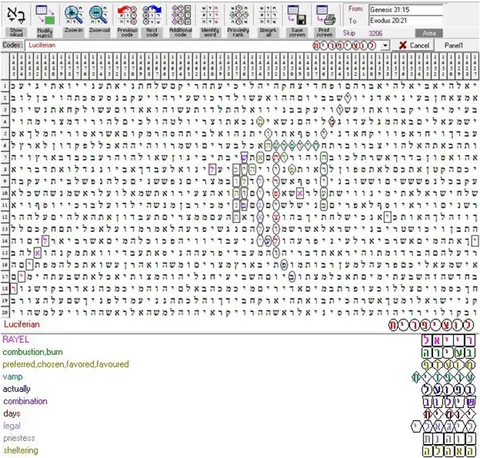Click matrix row number 10
480x458 pixels.
5,193
